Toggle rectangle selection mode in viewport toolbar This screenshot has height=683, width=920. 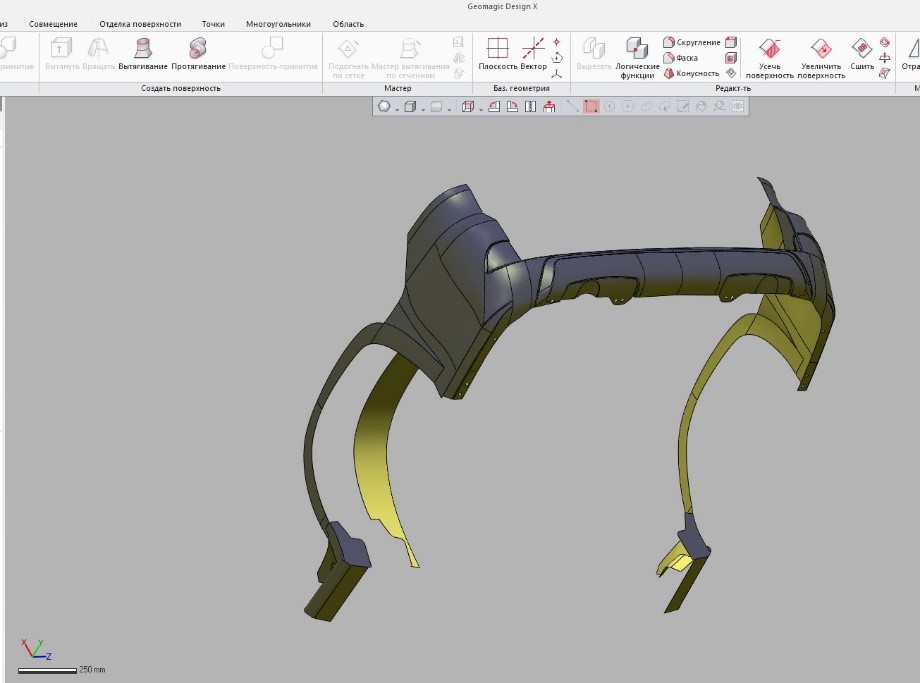point(591,106)
